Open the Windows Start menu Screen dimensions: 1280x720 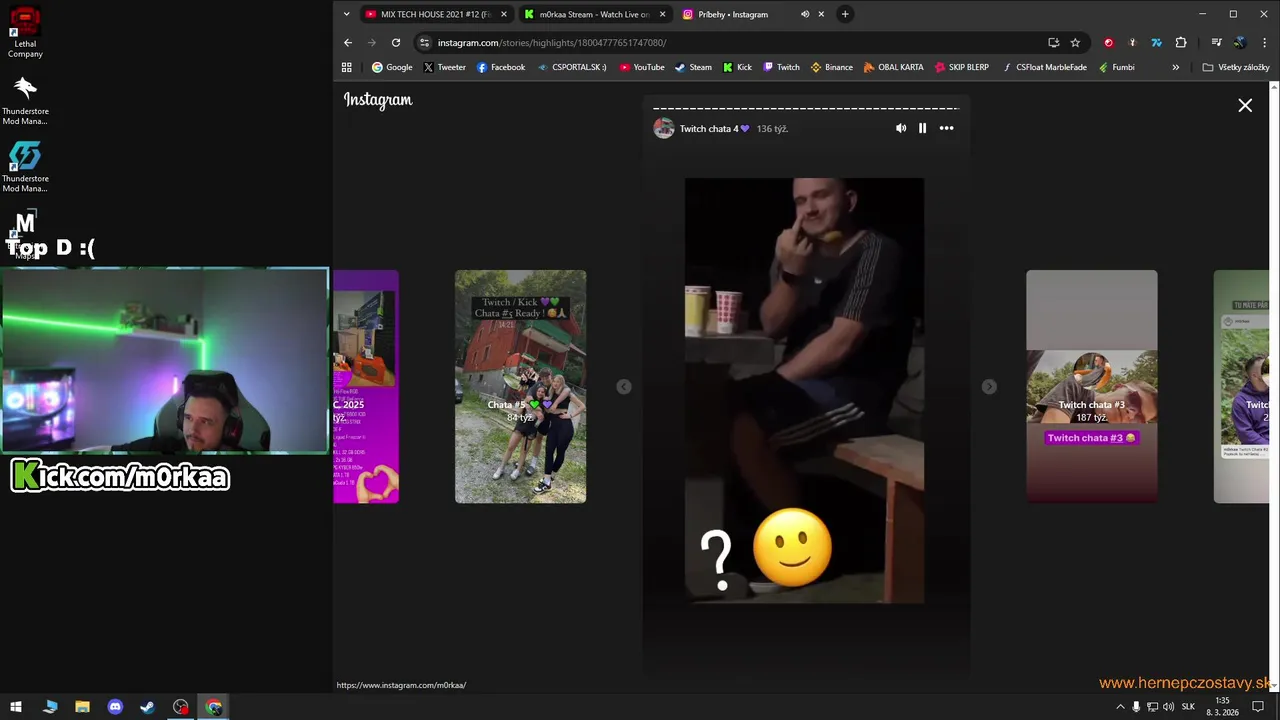point(16,707)
